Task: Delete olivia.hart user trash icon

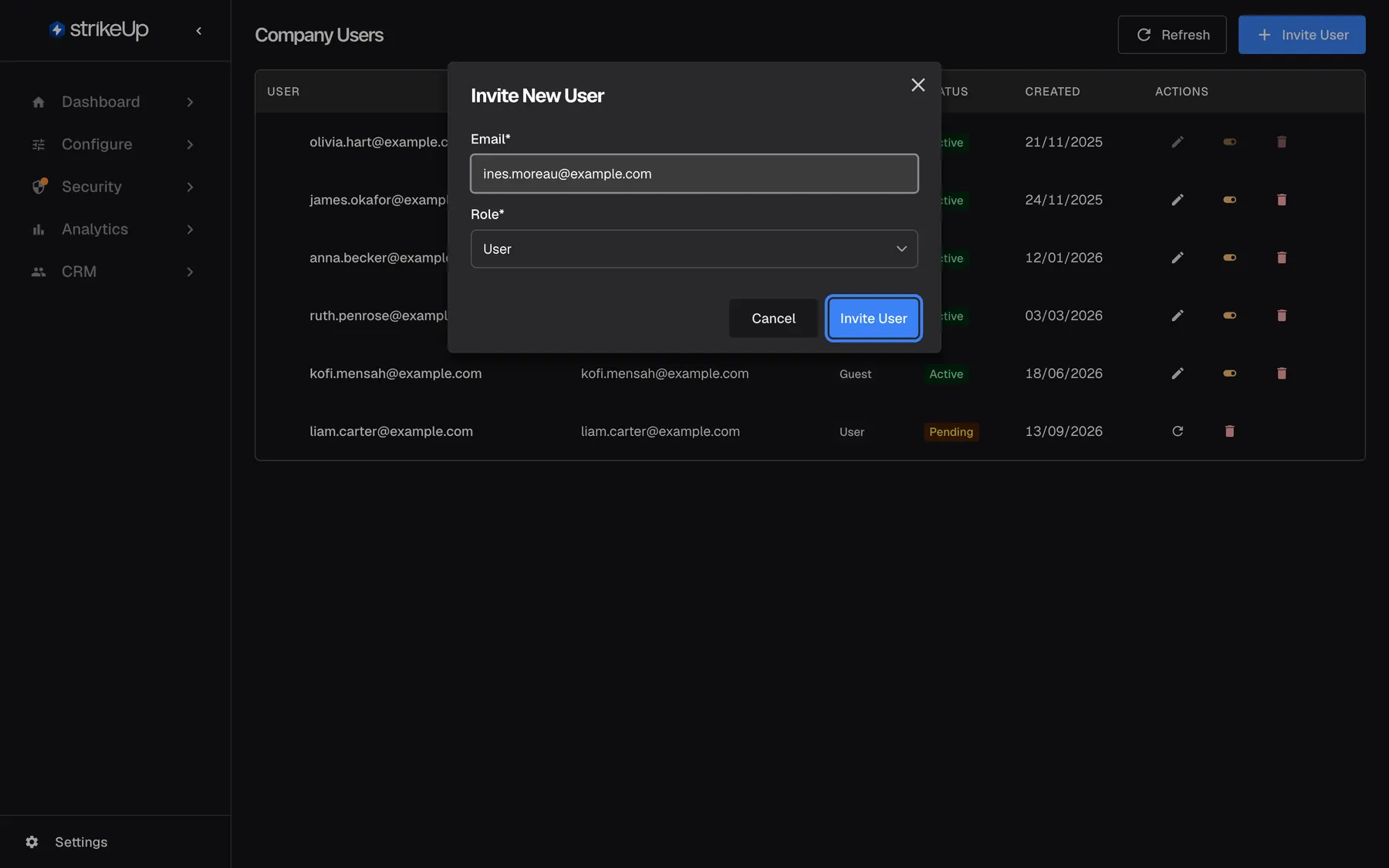Action: [x=1282, y=142]
